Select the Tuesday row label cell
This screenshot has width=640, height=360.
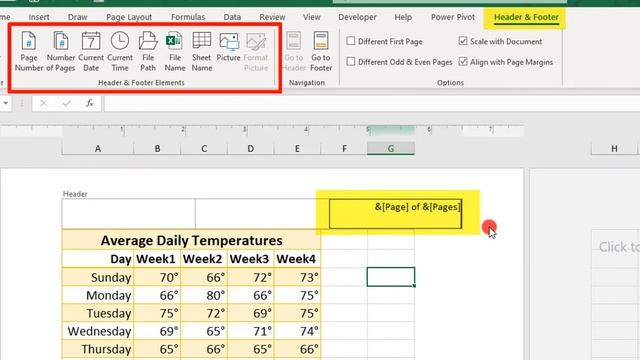(x=98, y=313)
